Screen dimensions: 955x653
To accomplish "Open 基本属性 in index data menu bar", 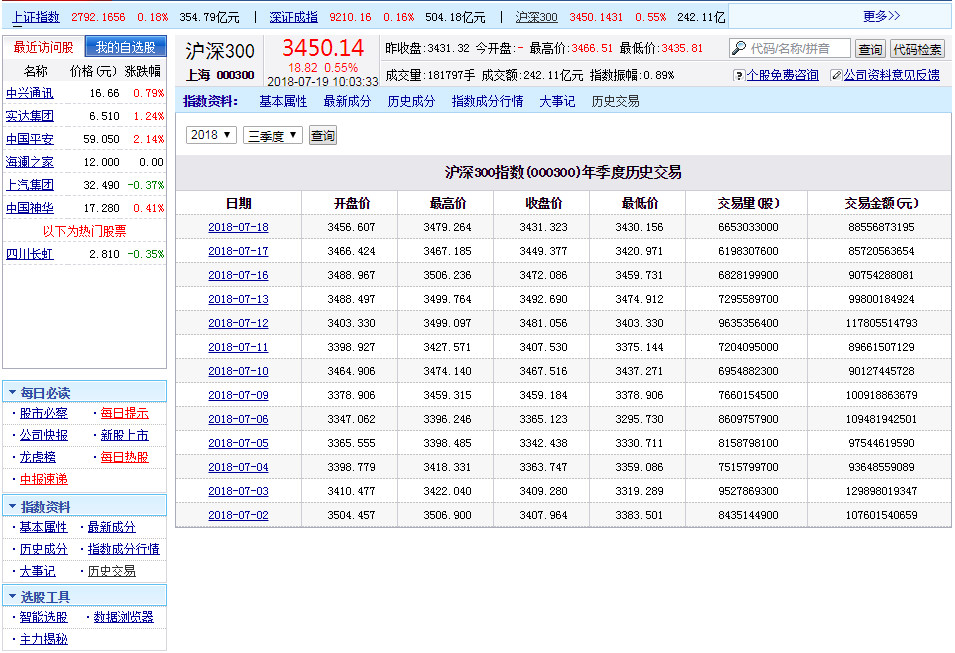I will coord(283,101).
